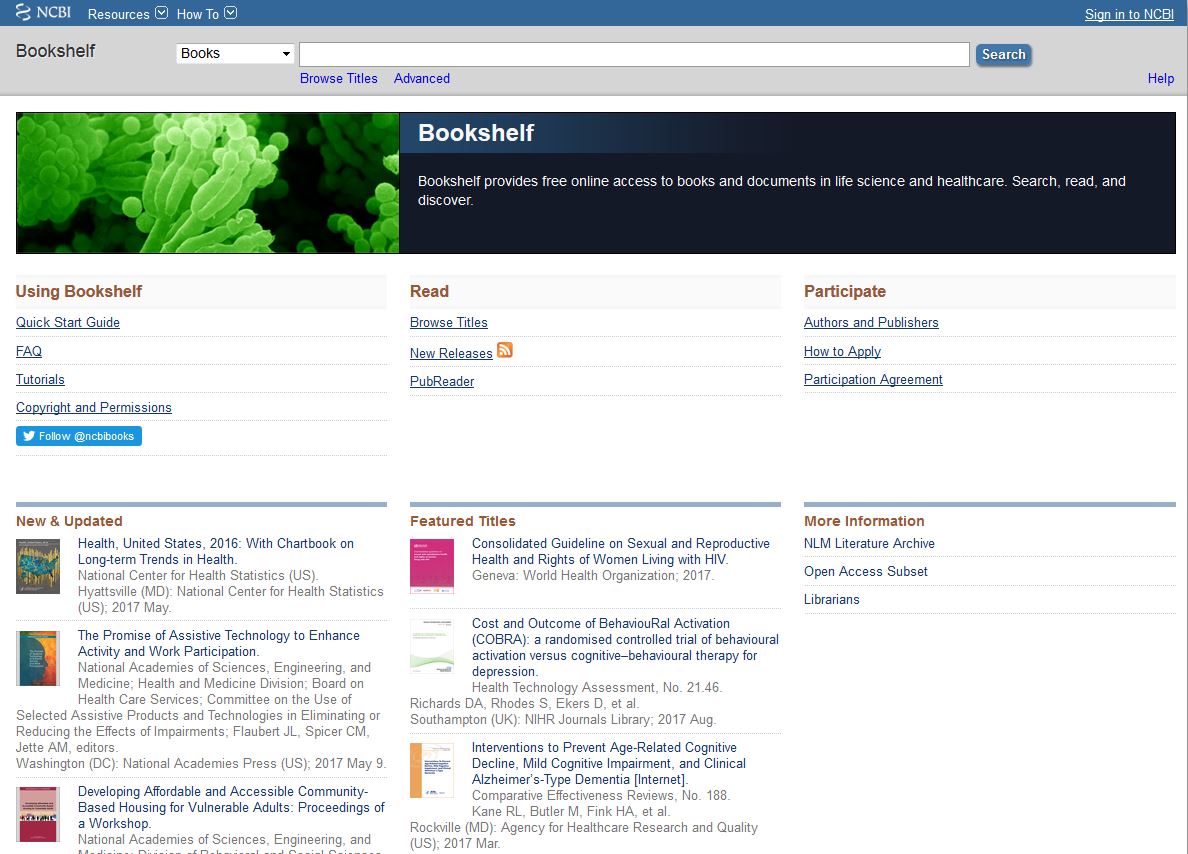Click the How To dropdown arrow icon

pyautogui.click(x=230, y=13)
